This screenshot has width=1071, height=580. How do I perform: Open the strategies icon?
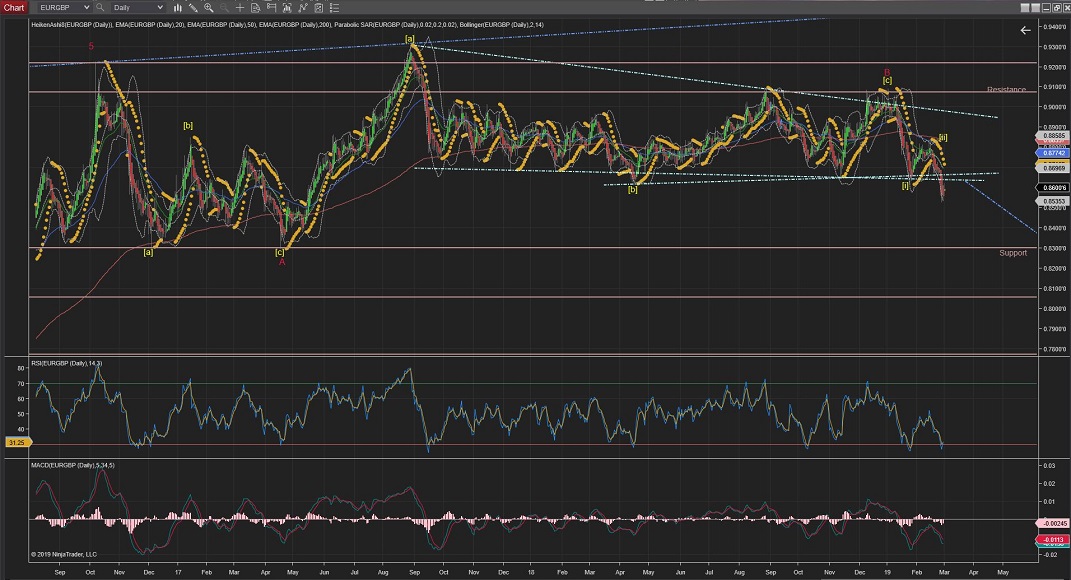click(318, 8)
